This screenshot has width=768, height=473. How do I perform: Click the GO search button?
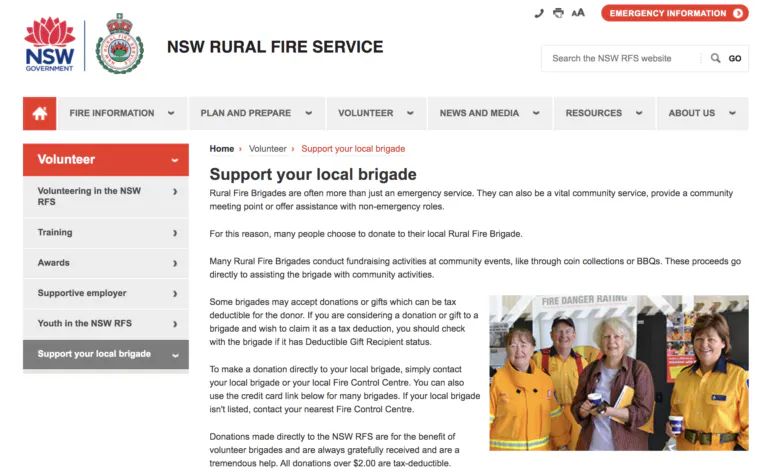tap(735, 58)
